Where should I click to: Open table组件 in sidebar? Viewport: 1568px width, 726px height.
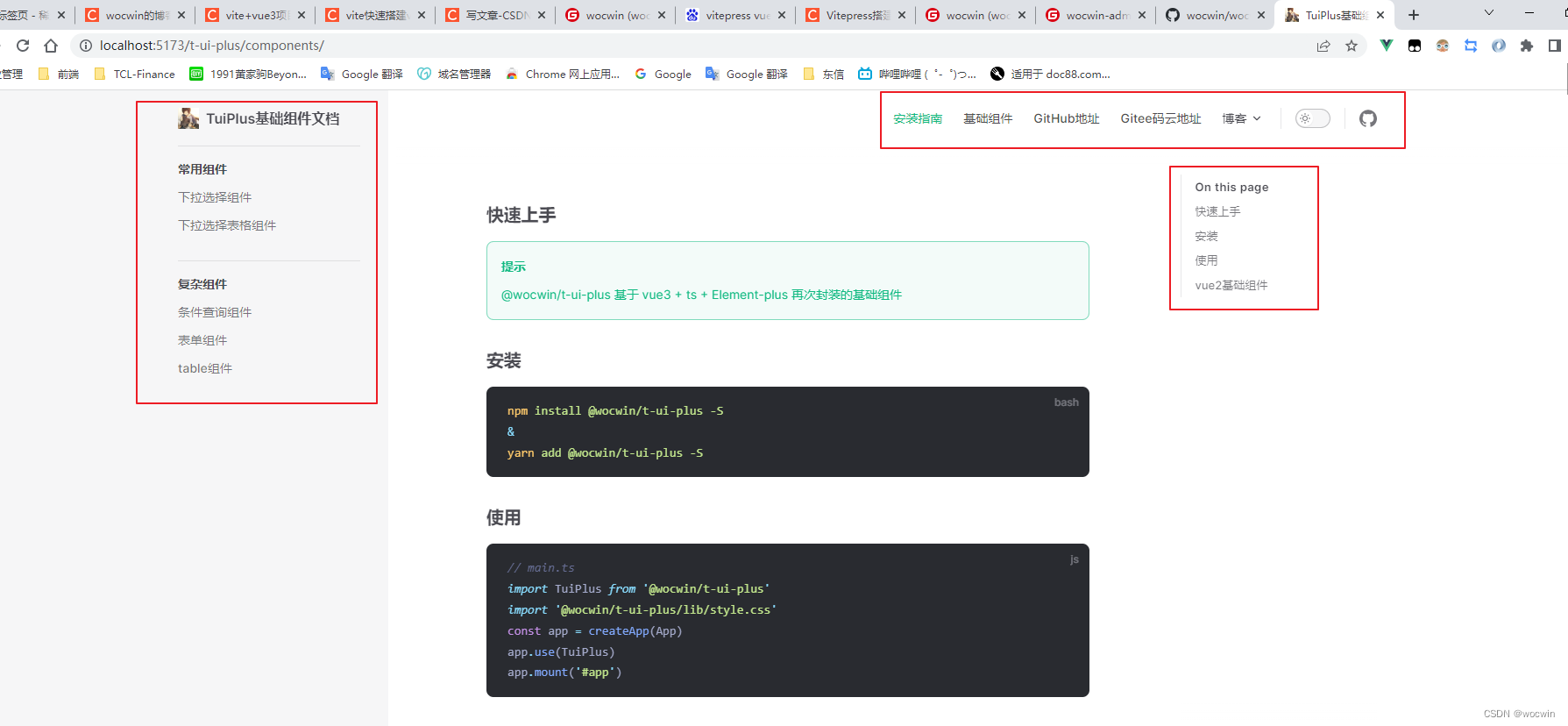pos(205,368)
